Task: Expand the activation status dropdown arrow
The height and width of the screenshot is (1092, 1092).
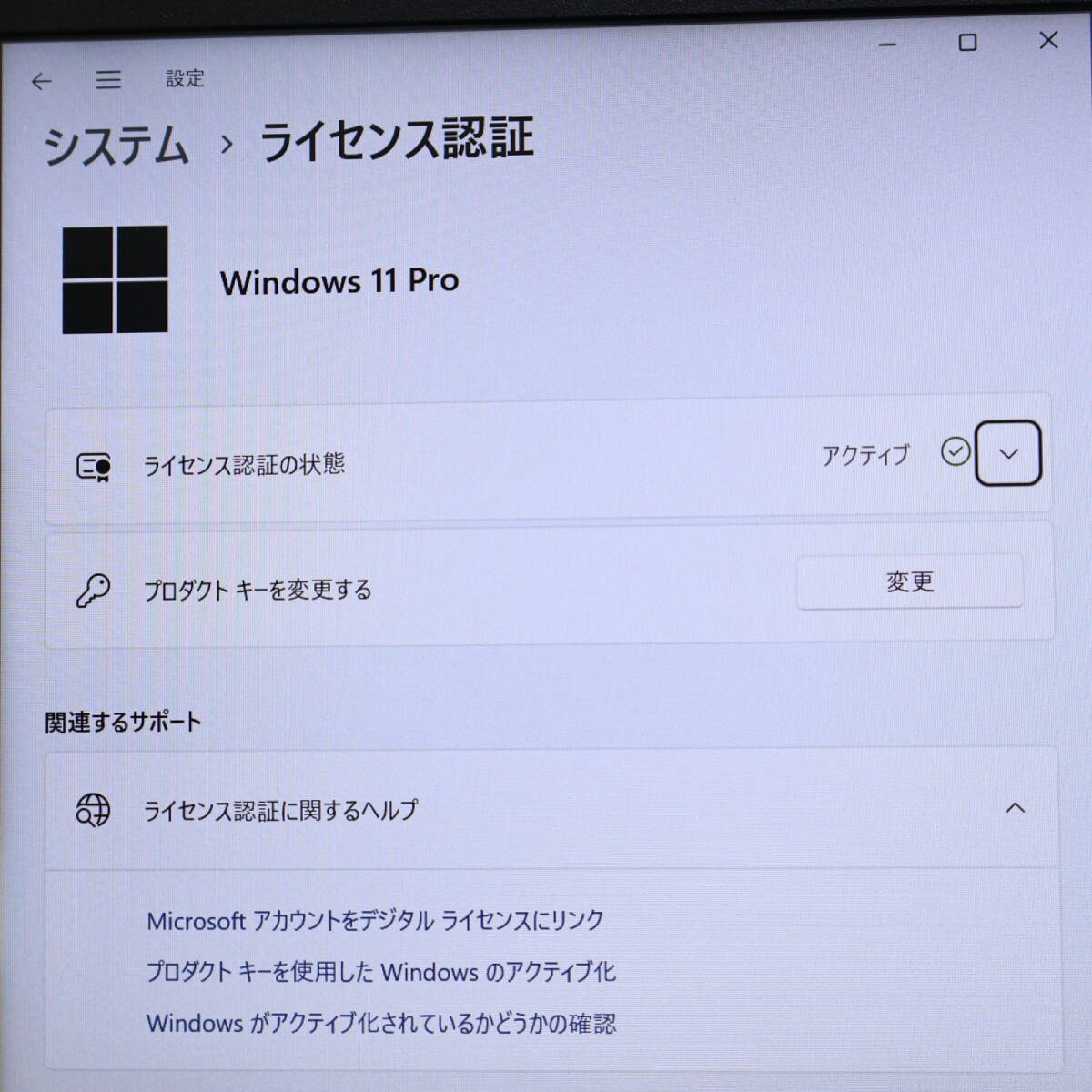Action: pyautogui.click(x=1008, y=454)
